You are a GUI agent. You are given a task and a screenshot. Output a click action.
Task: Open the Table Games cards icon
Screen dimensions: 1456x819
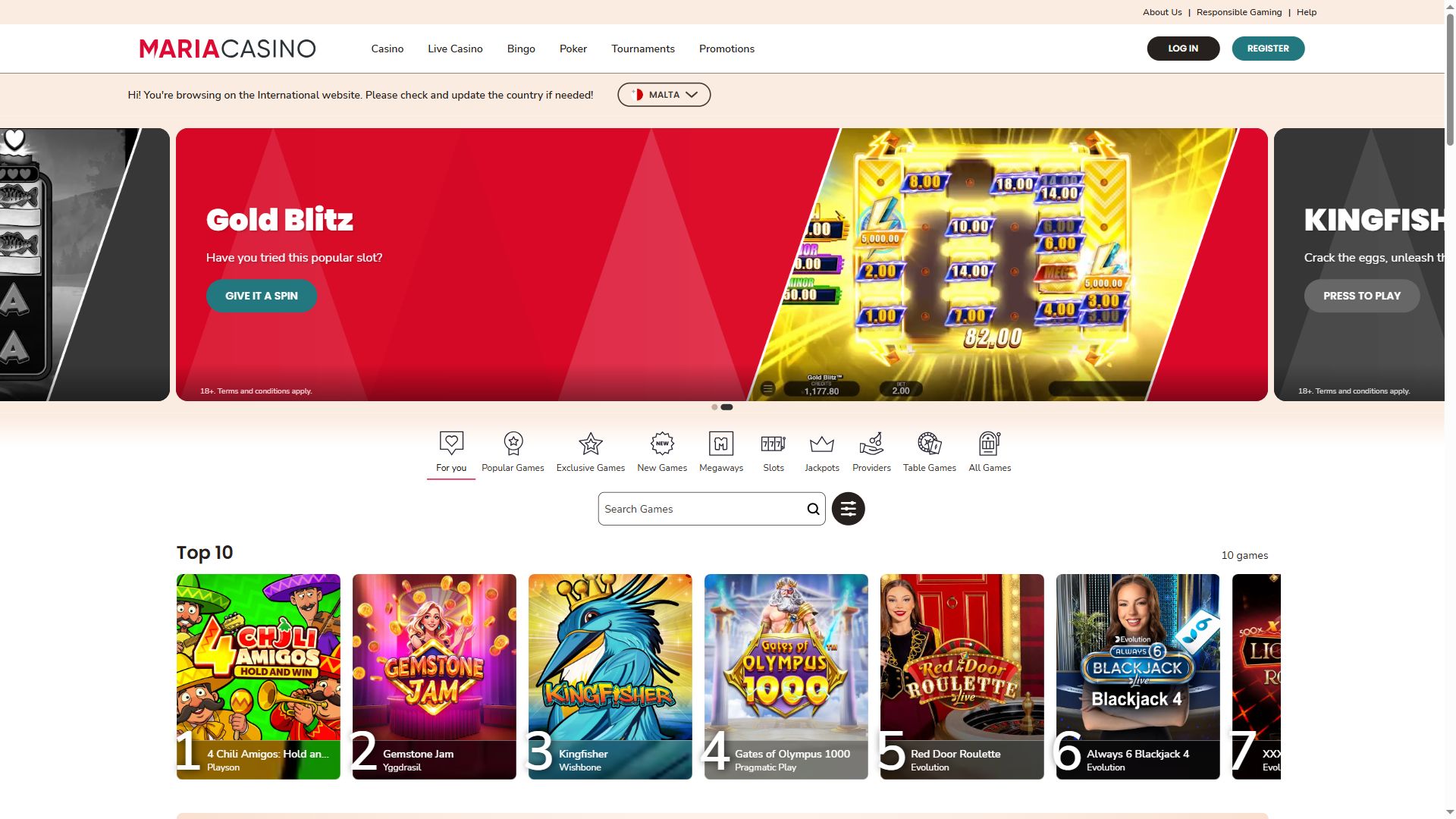pos(930,443)
